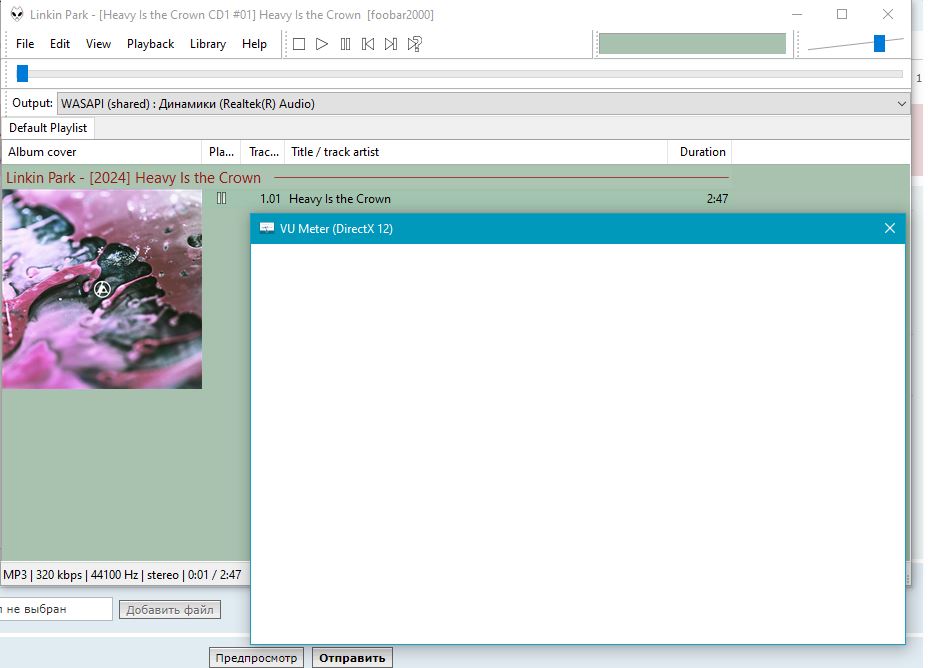Click the seekbar position thumb

pos(22,73)
